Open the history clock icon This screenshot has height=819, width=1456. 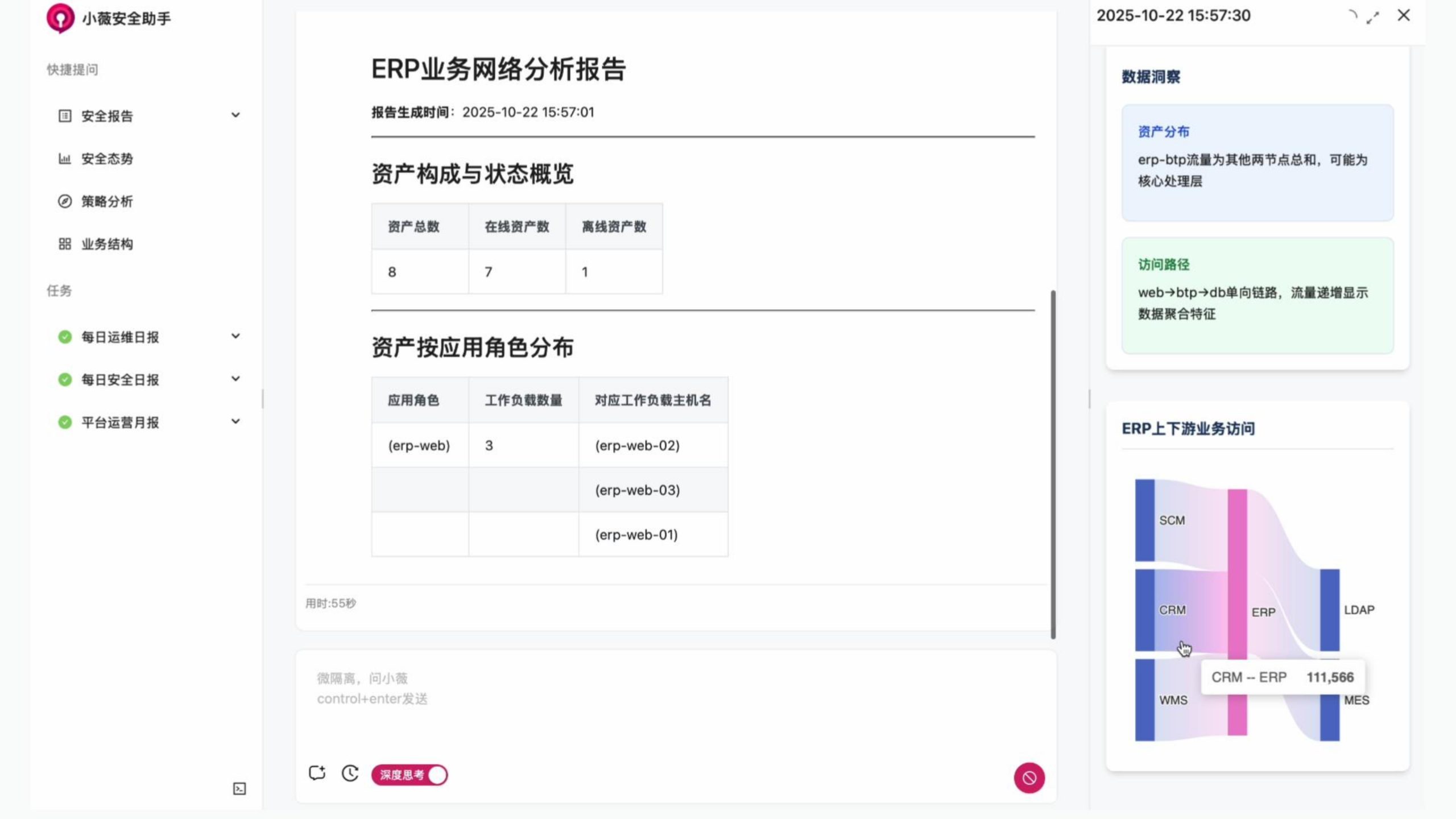click(x=350, y=773)
